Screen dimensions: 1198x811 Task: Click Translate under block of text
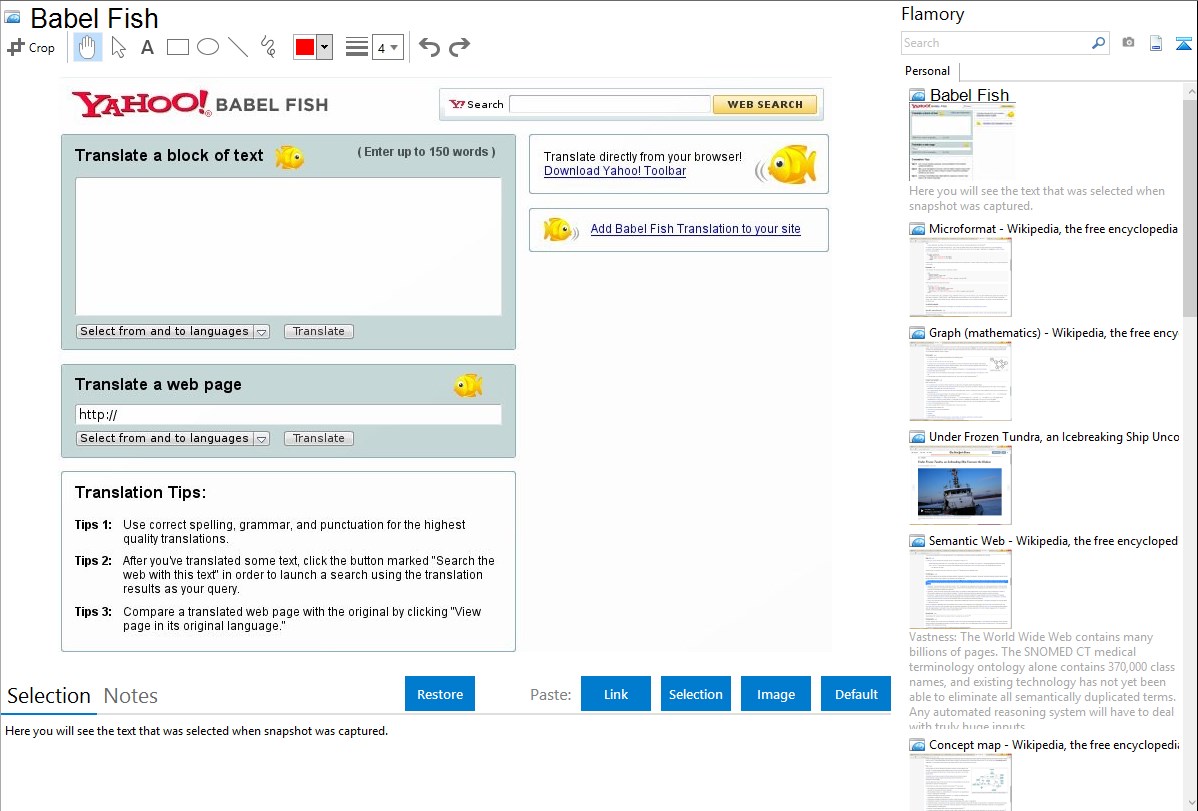(319, 332)
